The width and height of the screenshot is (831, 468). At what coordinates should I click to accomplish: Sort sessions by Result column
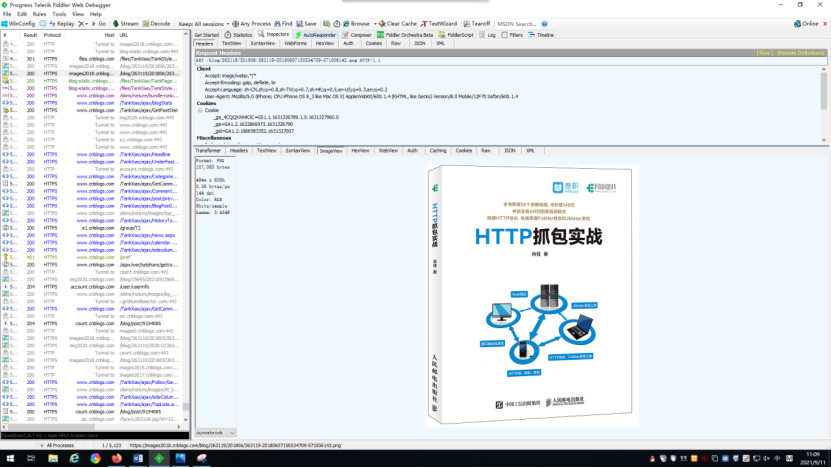[x=30, y=35]
